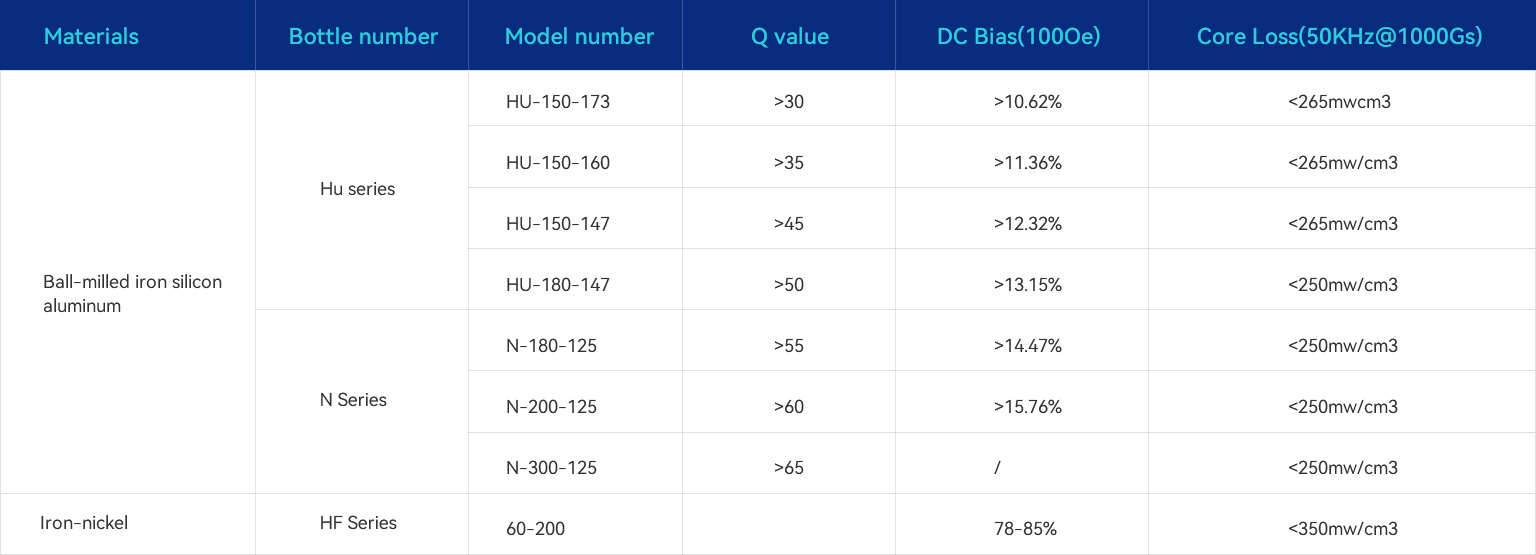Click the <350mw/cm3 core loss value
This screenshot has width=1536, height=555.
coord(1342,529)
